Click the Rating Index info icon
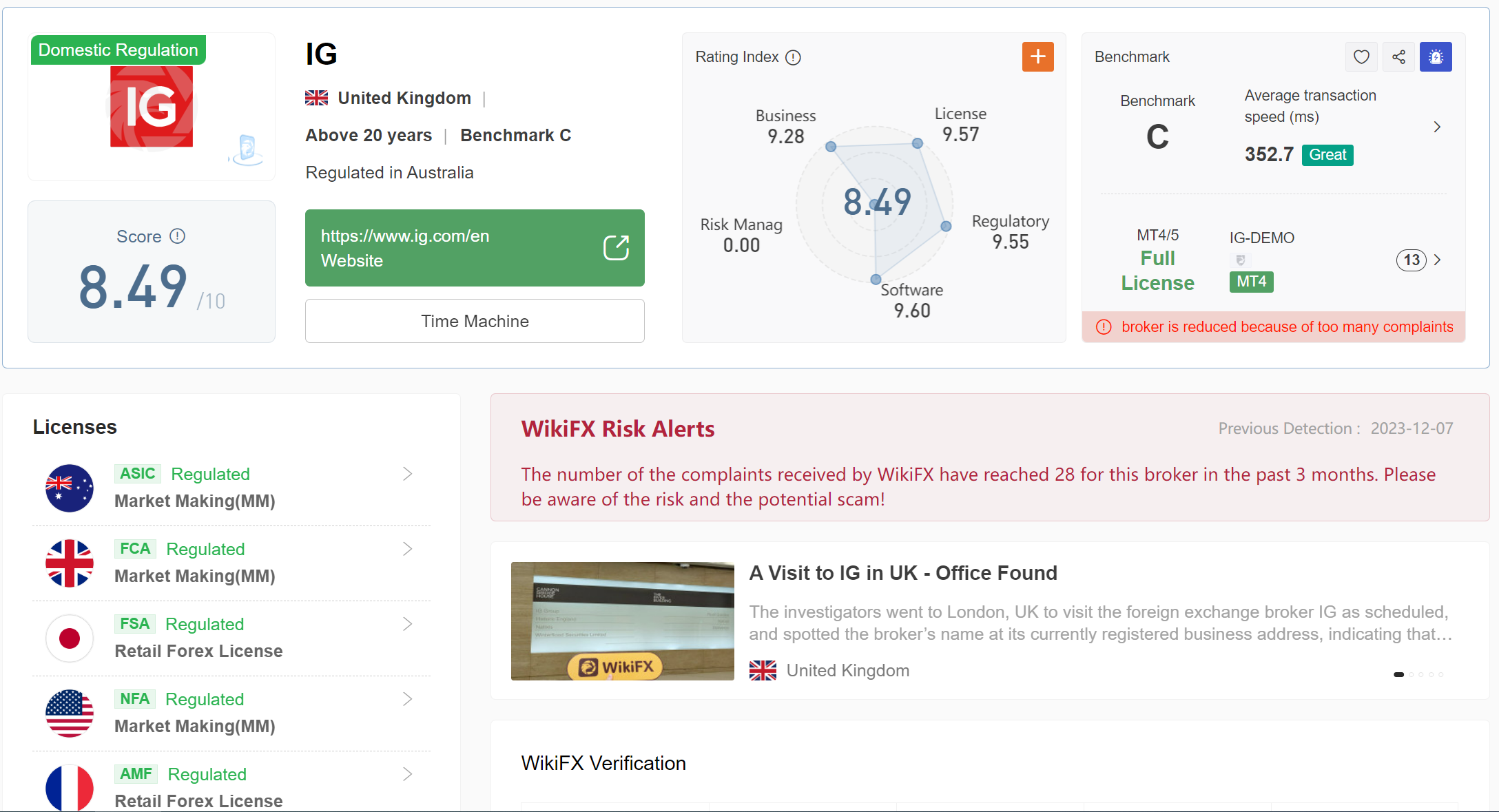1499x812 pixels. 794,57
